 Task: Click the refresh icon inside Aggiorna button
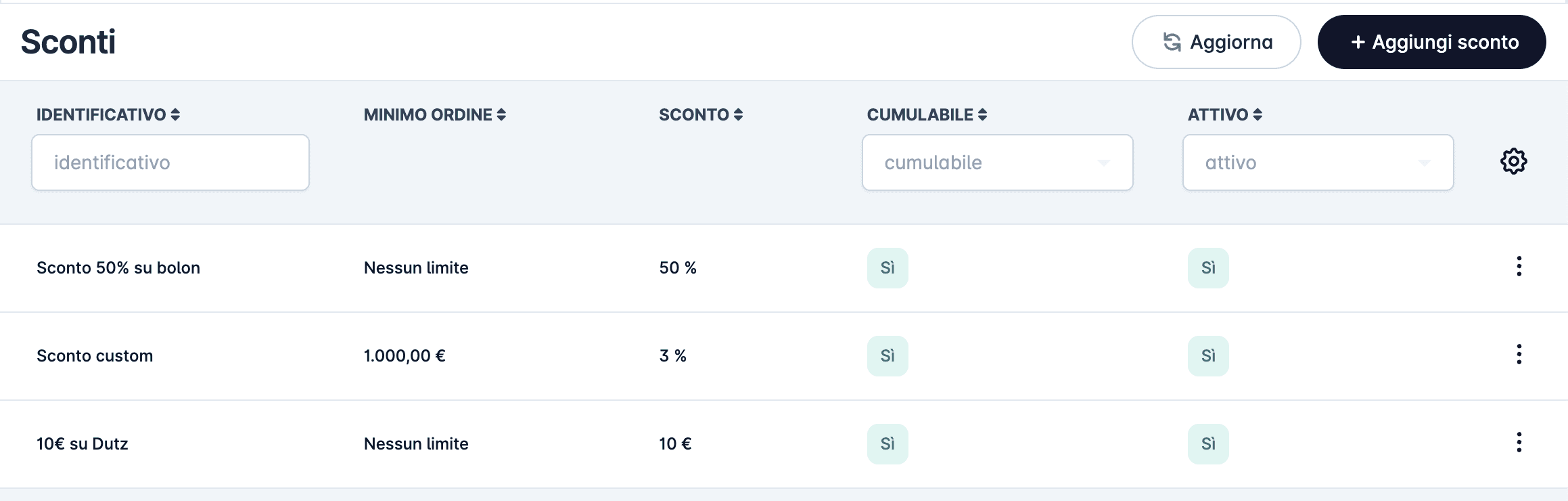click(1172, 41)
